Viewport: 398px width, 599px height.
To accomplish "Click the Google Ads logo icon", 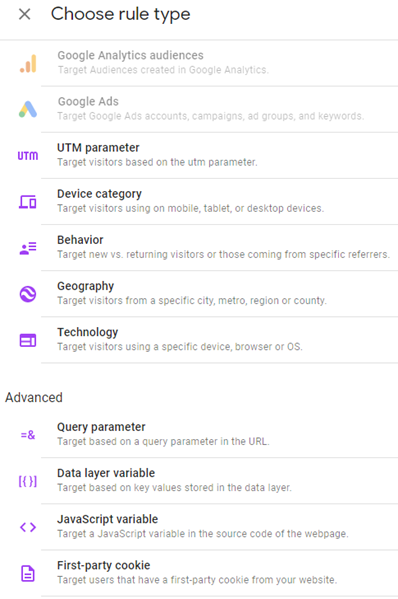I will tap(28, 109).
